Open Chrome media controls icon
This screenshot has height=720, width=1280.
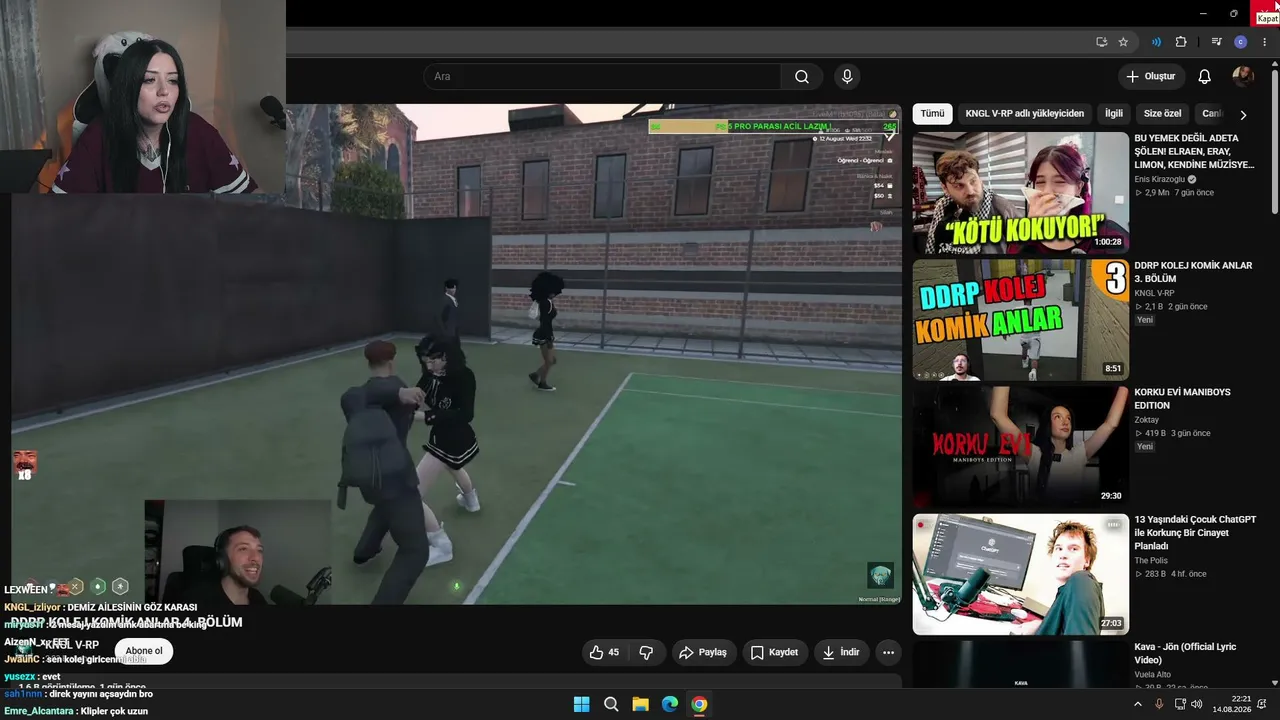1216,42
